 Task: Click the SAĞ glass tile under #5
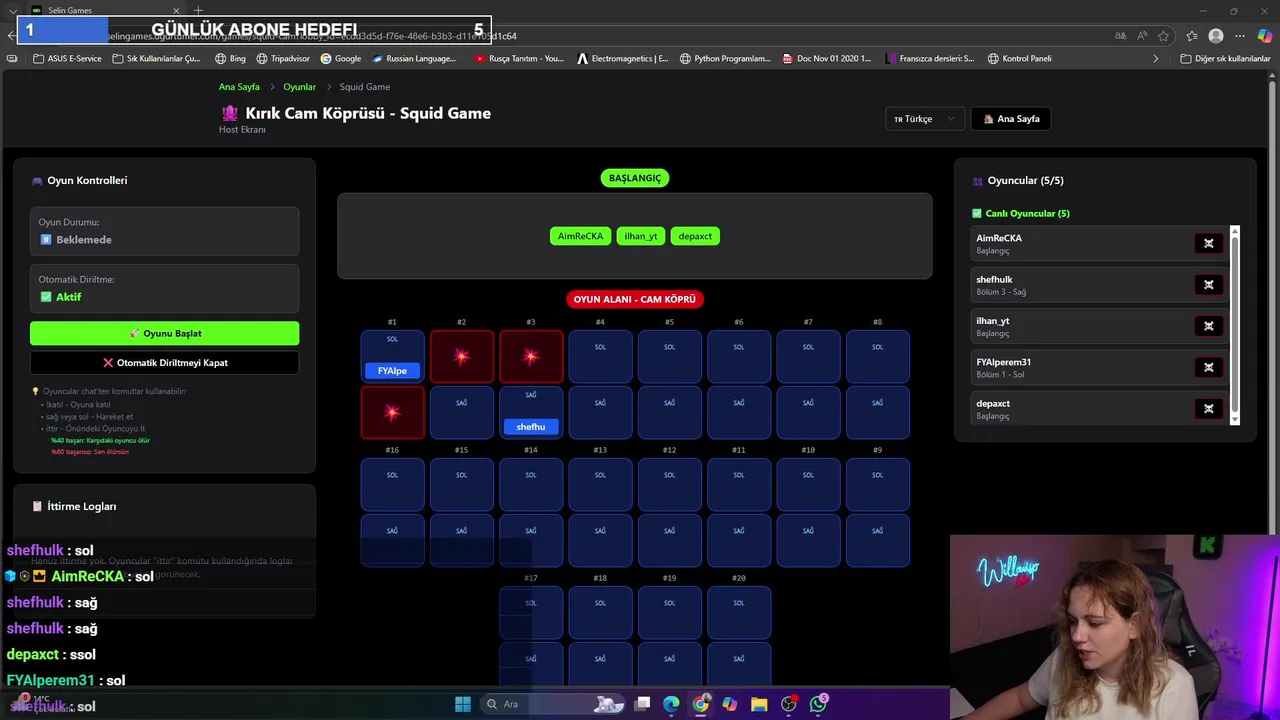(669, 412)
